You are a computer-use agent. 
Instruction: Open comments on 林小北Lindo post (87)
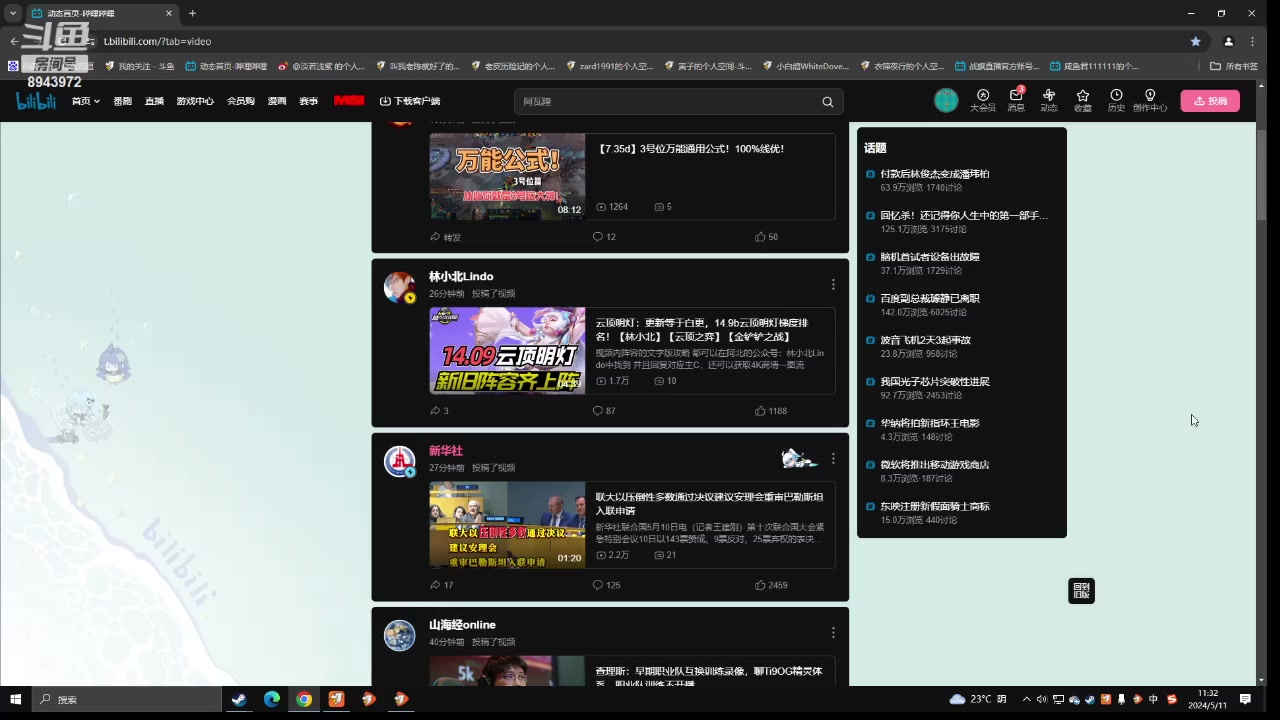click(604, 411)
